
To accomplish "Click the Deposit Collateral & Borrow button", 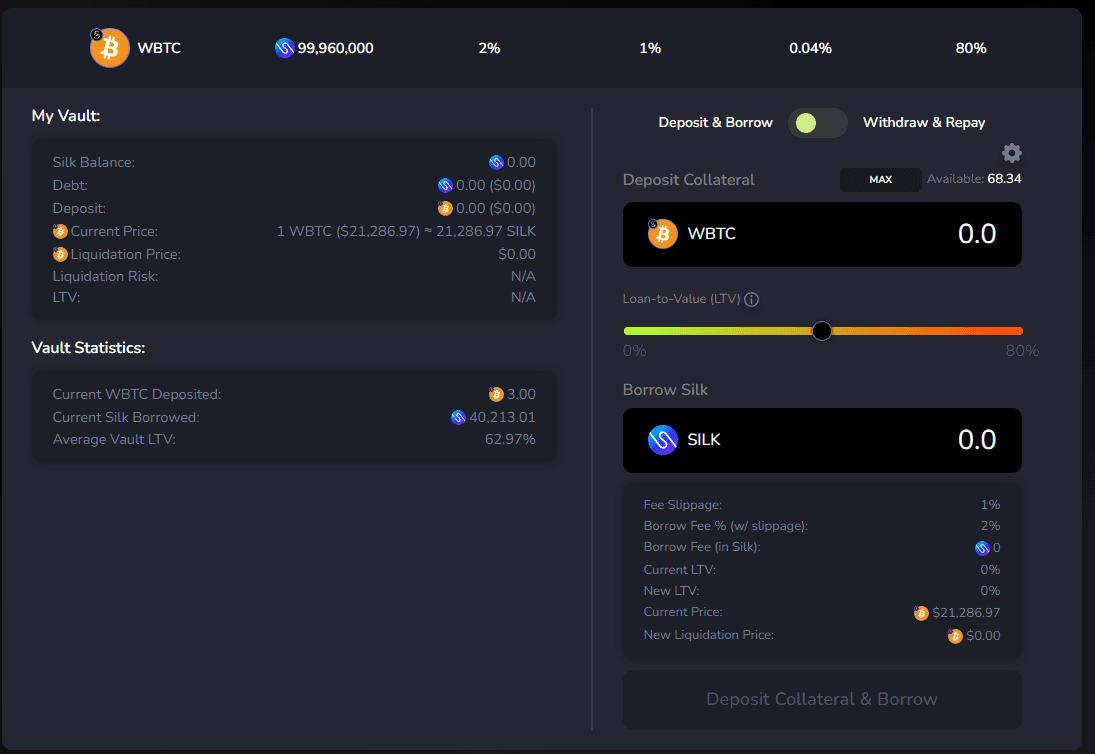I will [822, 700].
